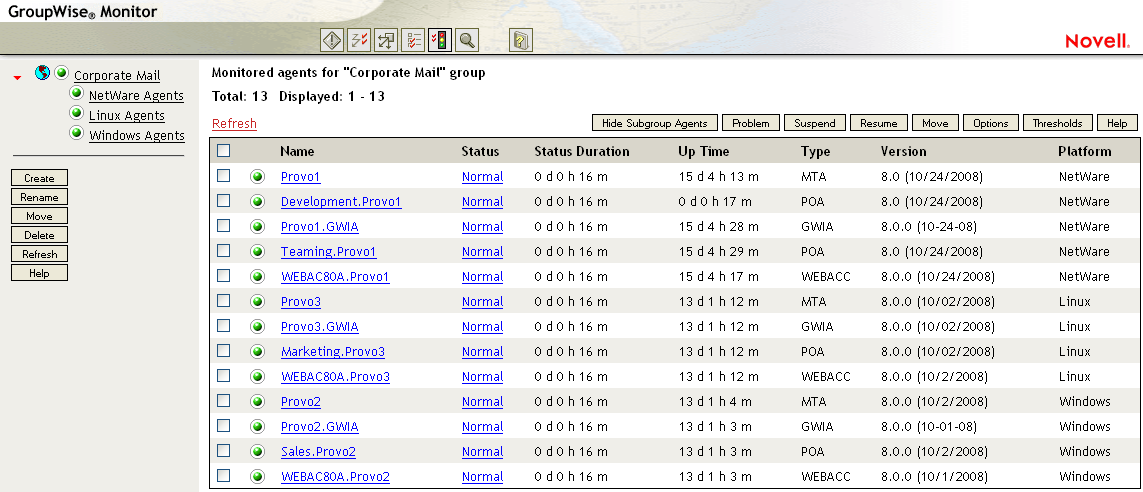This screenshot has width=1143, height=492.
Task: Open the Problems view toolbar icon
Action: pyautogui.click(x=332, y=40)
